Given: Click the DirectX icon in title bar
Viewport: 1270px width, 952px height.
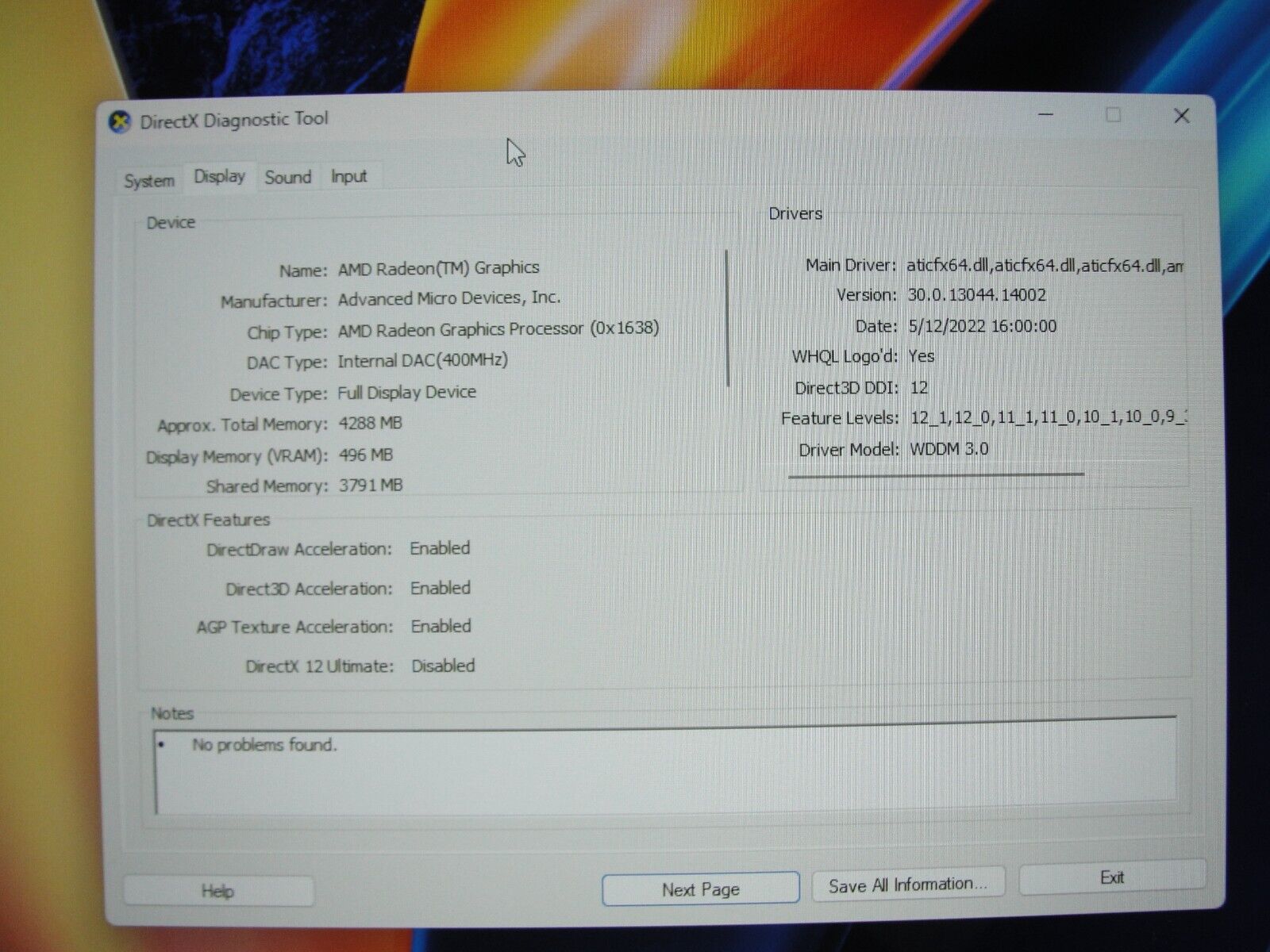Looking at the screenshot, I should (120, 122).
